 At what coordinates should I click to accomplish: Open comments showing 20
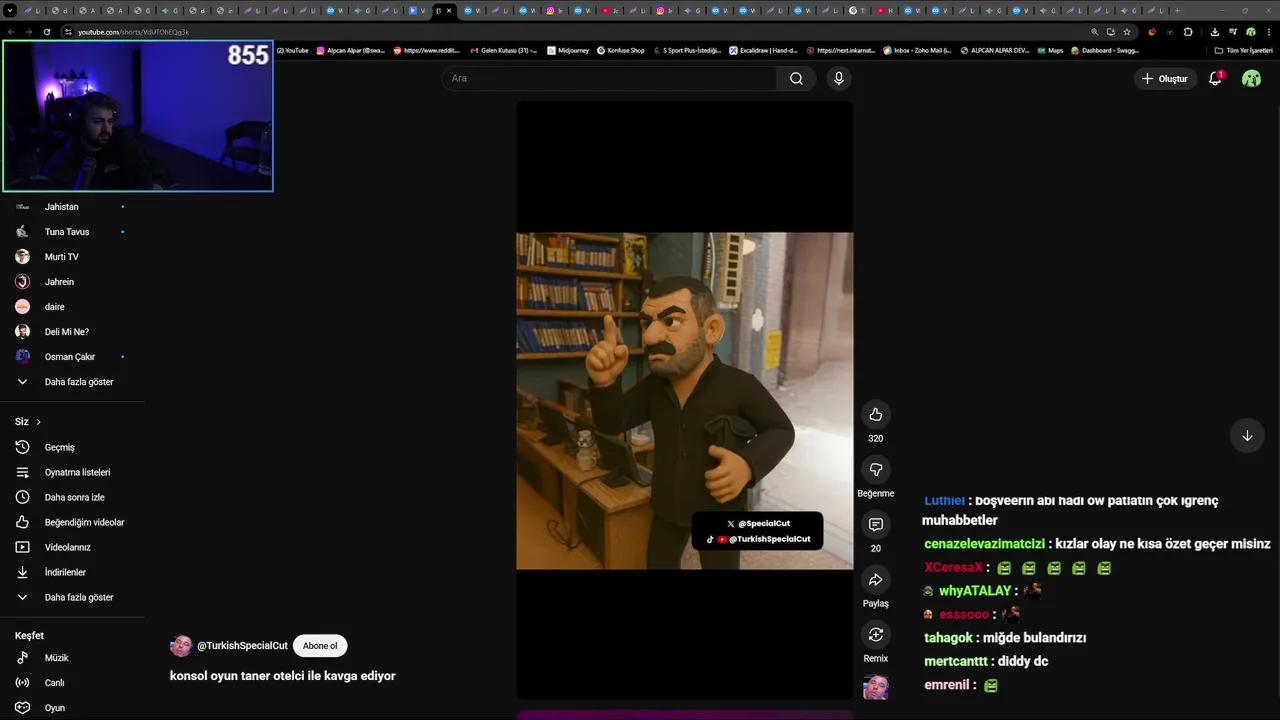pyautogui.click(x=876, y=524)
